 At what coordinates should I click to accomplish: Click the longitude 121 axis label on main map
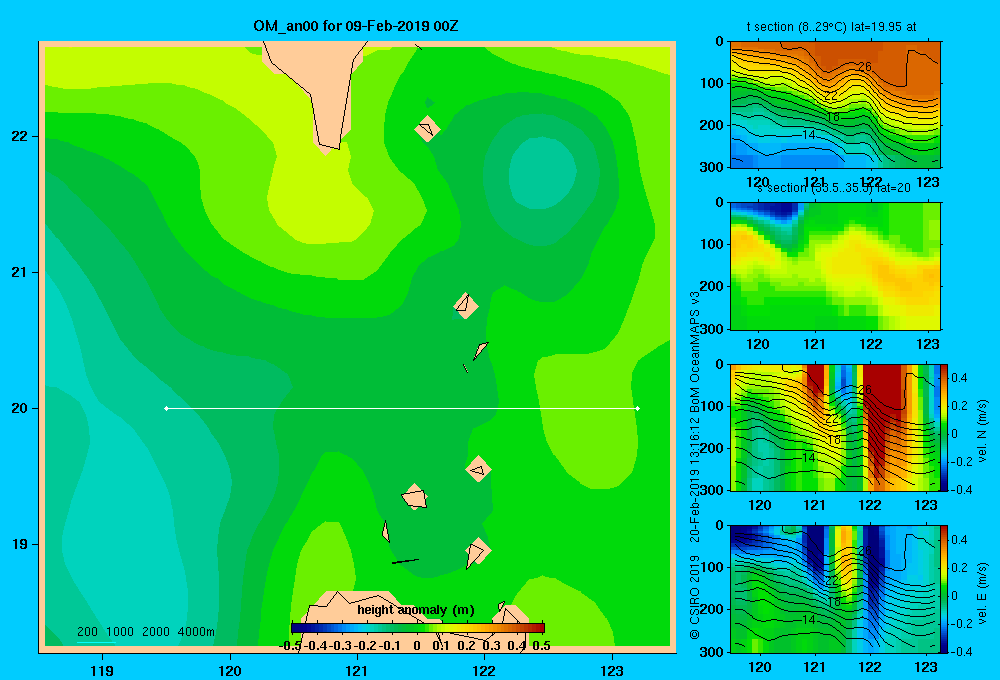(x=357, y=670)
